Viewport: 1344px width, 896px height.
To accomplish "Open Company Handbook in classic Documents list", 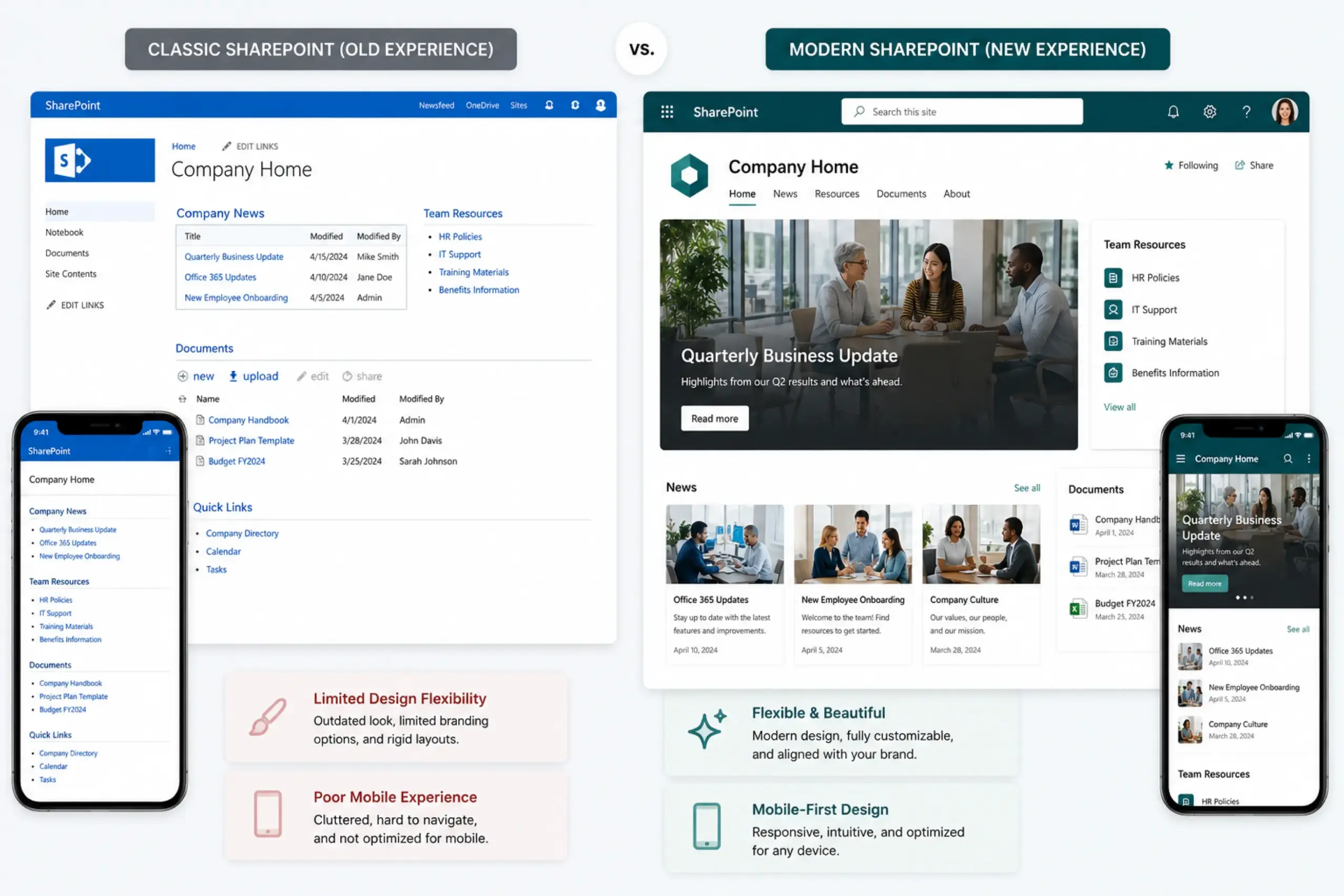I will 248,420.
